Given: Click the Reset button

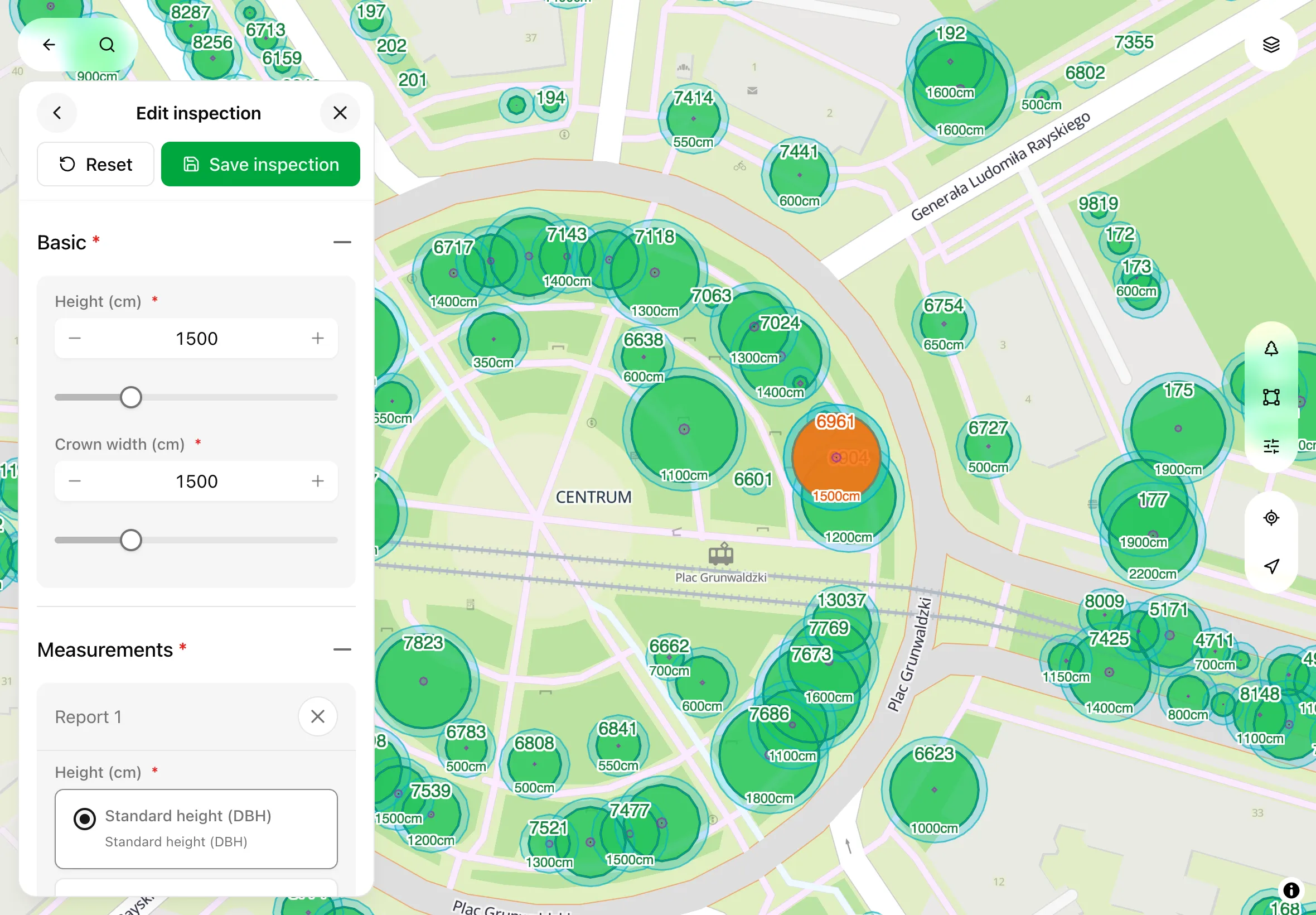Looking at the screenshot, I should [96, 165].
